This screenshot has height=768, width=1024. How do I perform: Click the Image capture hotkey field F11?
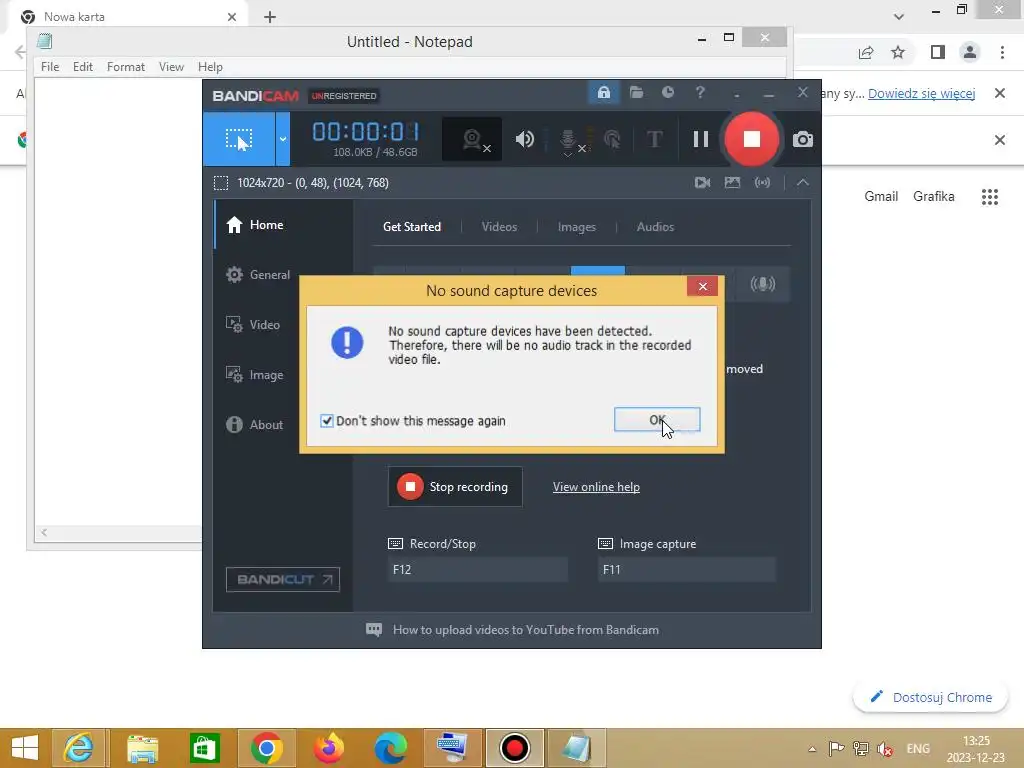pyautogui.click(x=687, y=569)
